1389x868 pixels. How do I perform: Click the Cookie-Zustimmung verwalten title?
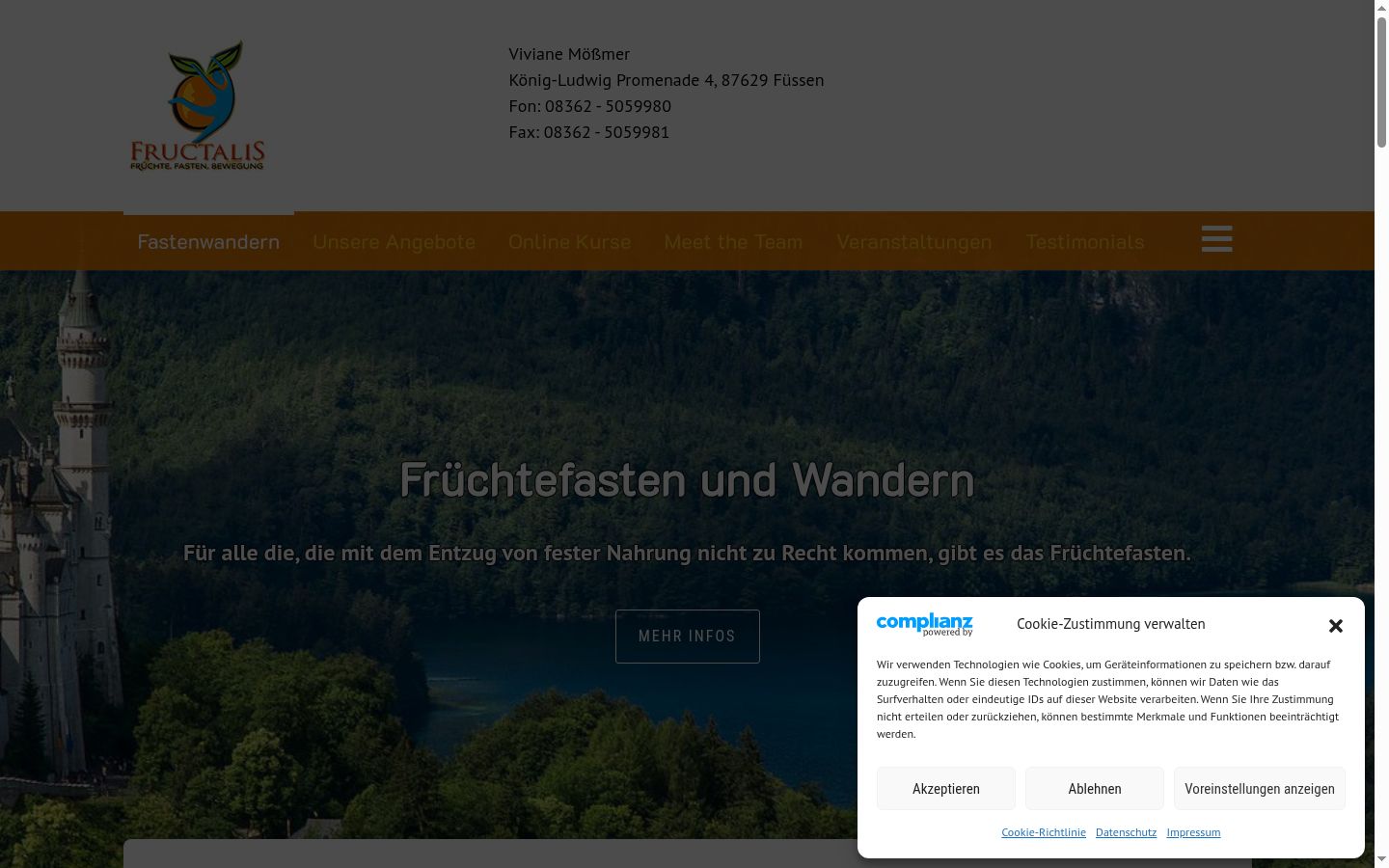(x=1110, y=624)
